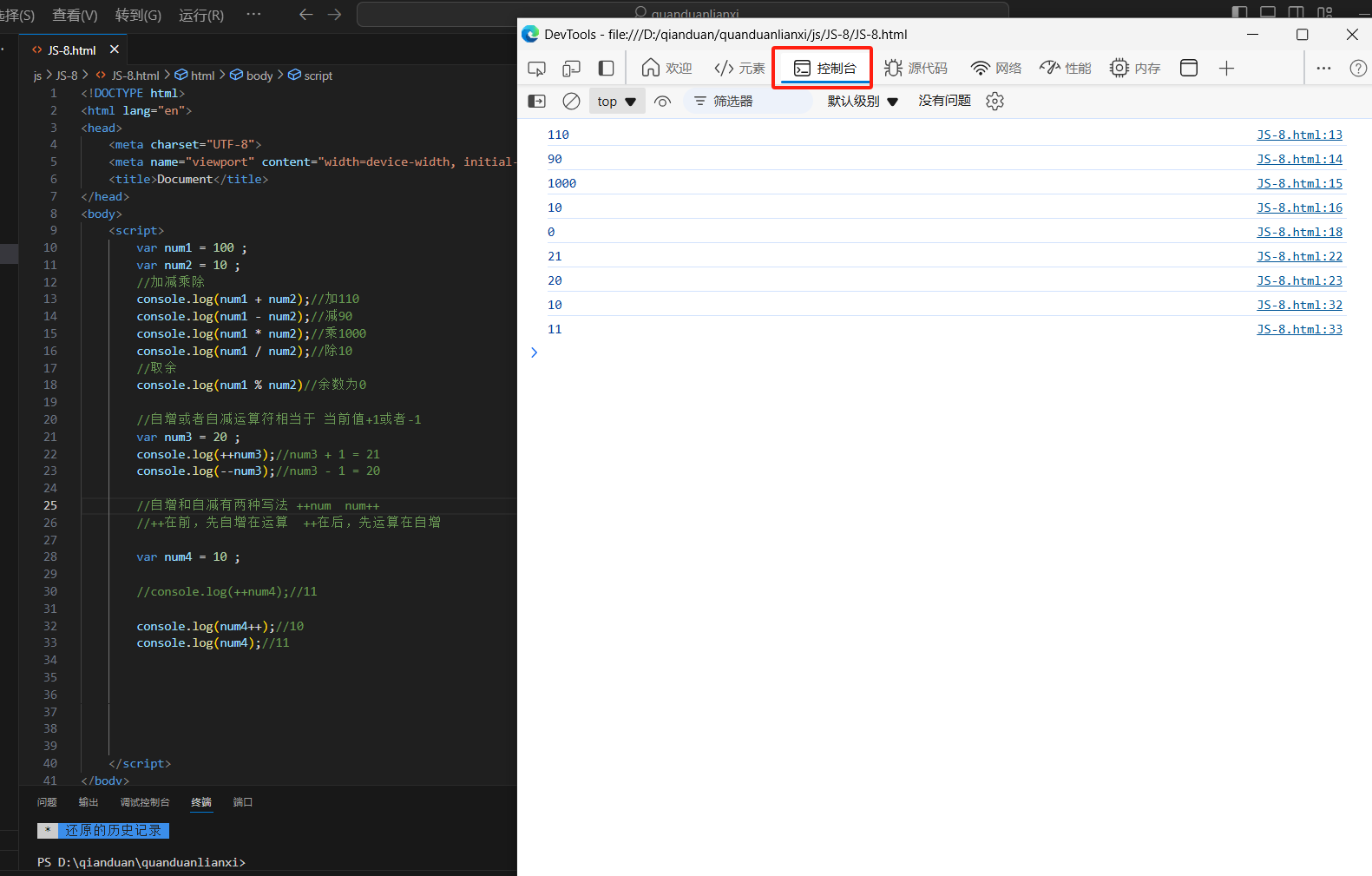Viewport: 1372px width, 876px height.
Task: Open the 内存 (Memory) tab
Action: [1135, 69]
